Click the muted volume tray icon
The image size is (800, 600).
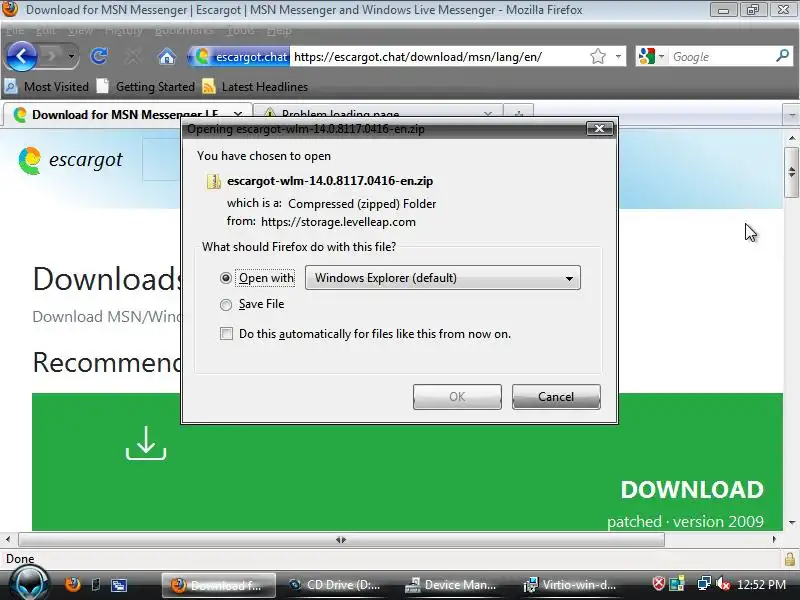pos(723,584)
